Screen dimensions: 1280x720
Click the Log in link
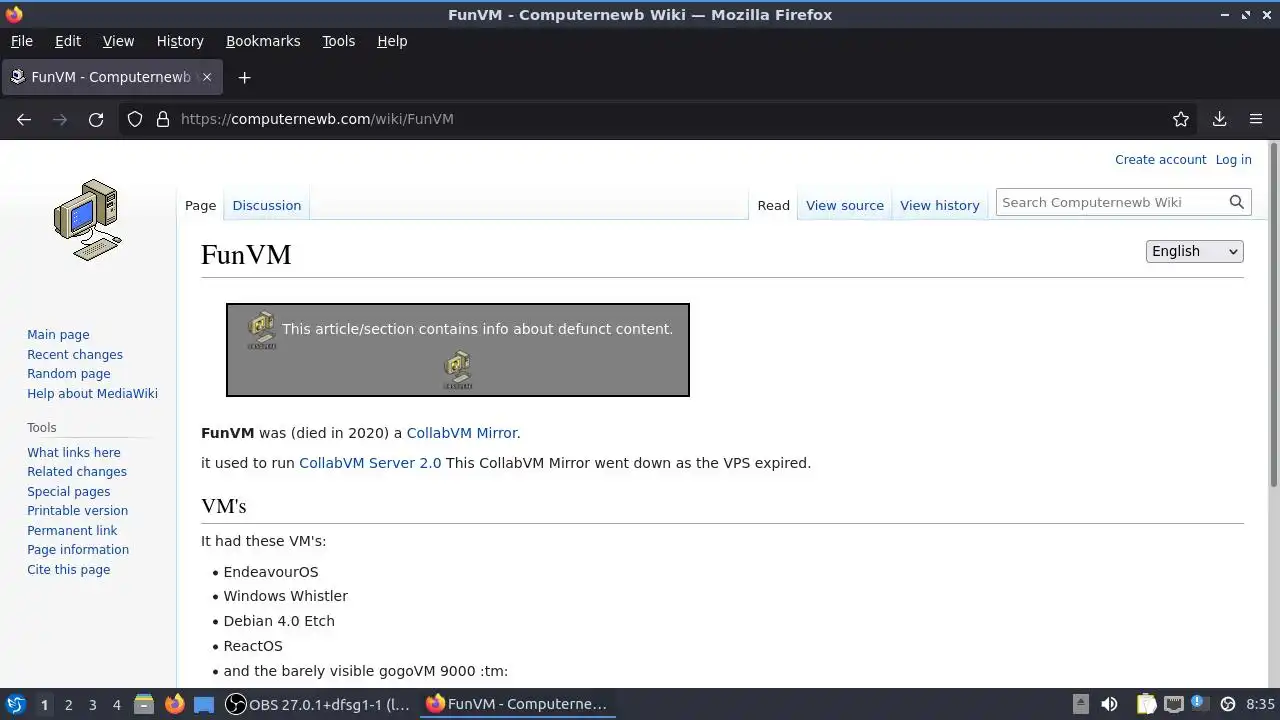1233,160
